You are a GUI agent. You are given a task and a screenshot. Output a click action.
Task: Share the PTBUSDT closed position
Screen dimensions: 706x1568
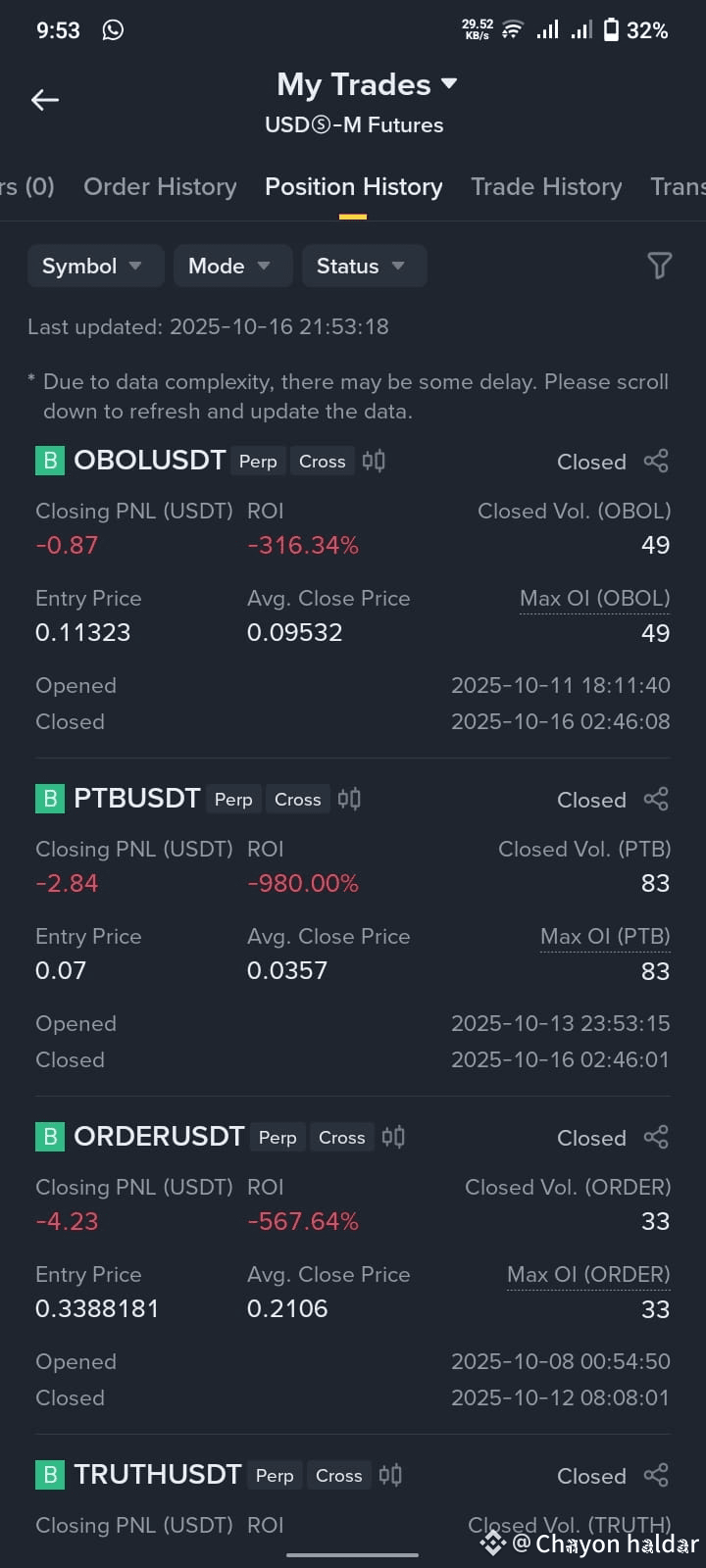click(x=656, y=799)
